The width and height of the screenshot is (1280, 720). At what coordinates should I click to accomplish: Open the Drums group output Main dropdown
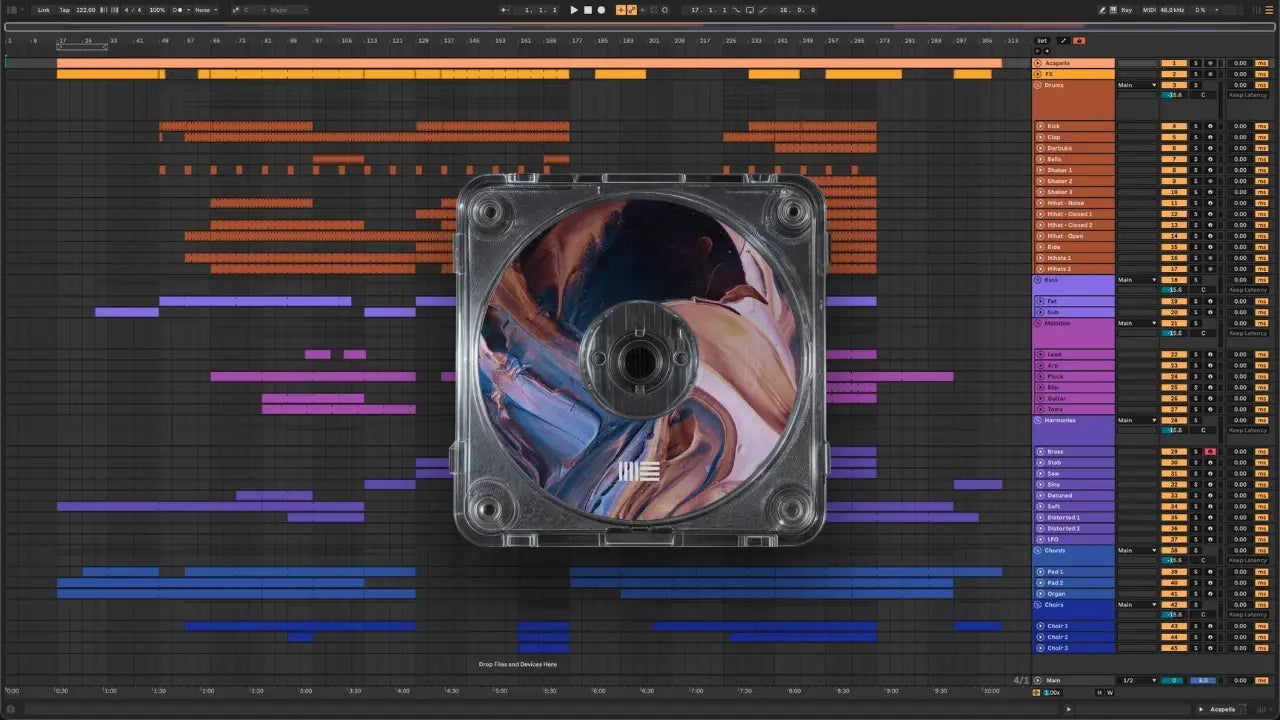1137,85
